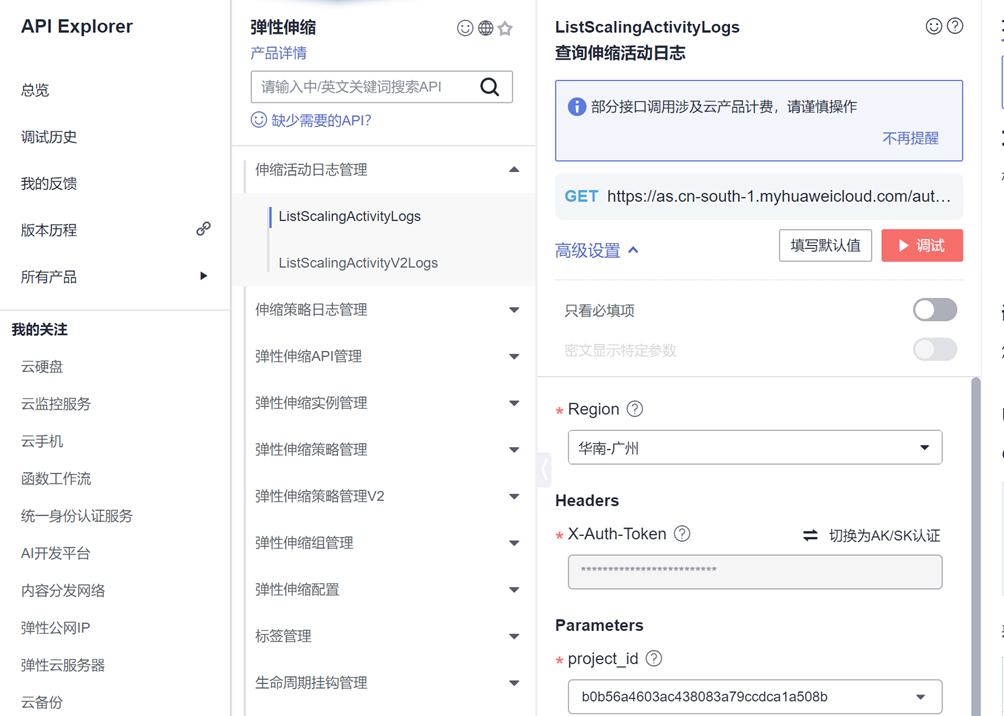The height and width of the screenshot is (716, 1004).
Task: Open AI开发平台 under 我的关注
Action: (56, 553)
